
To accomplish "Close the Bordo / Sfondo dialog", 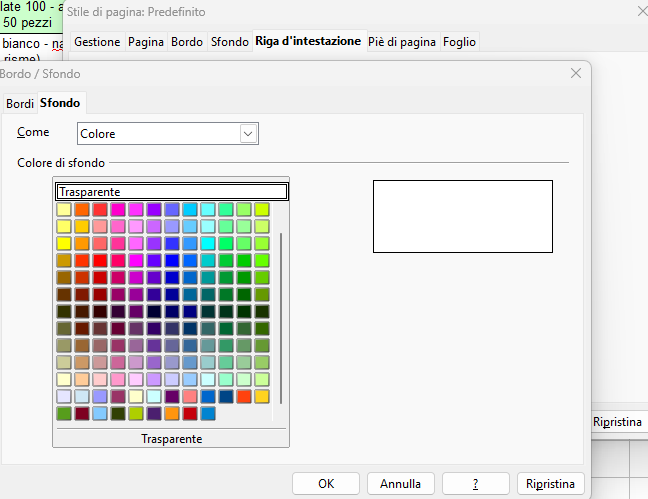I will (x=575, y=73).
